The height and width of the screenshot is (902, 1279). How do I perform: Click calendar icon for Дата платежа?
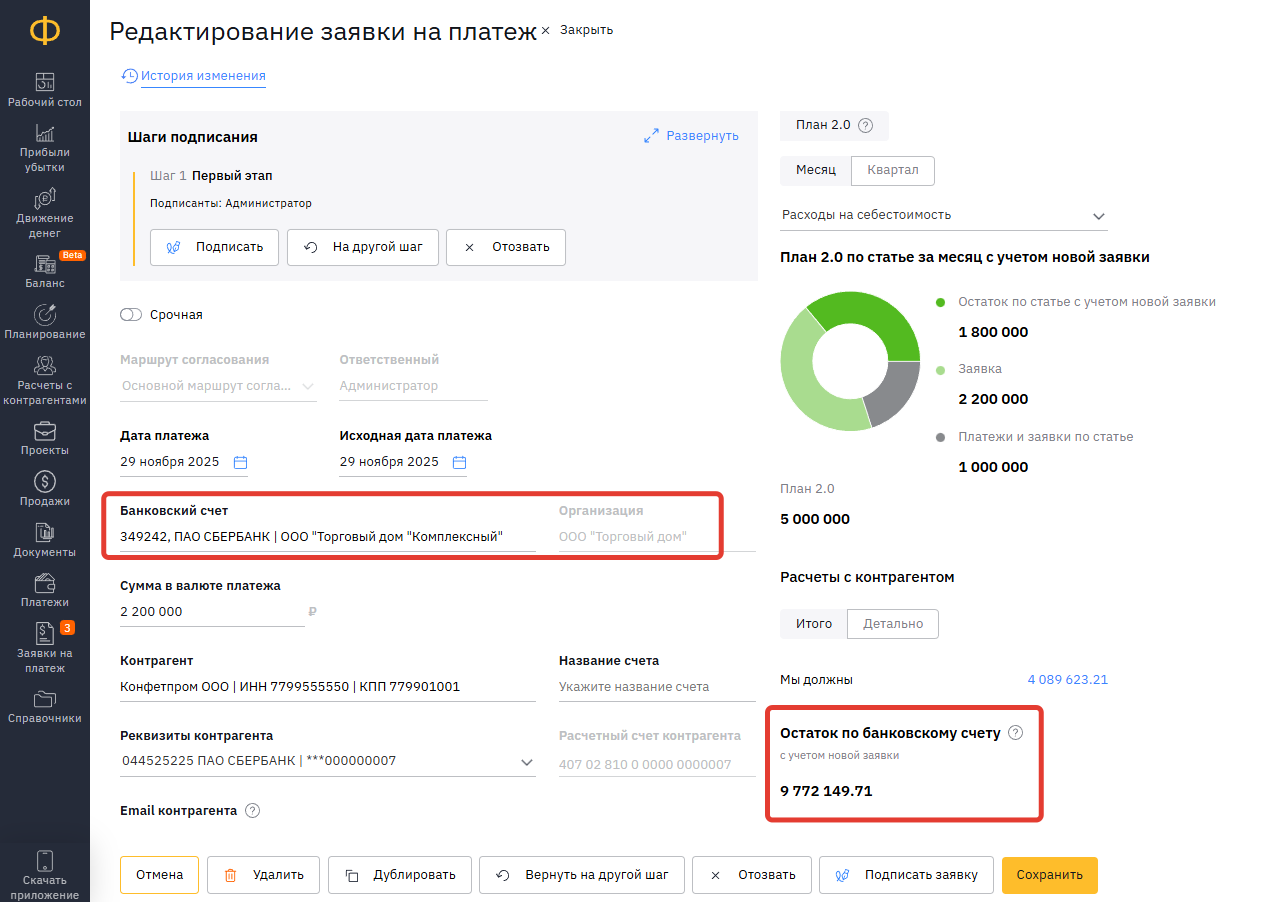coord(240,462)
